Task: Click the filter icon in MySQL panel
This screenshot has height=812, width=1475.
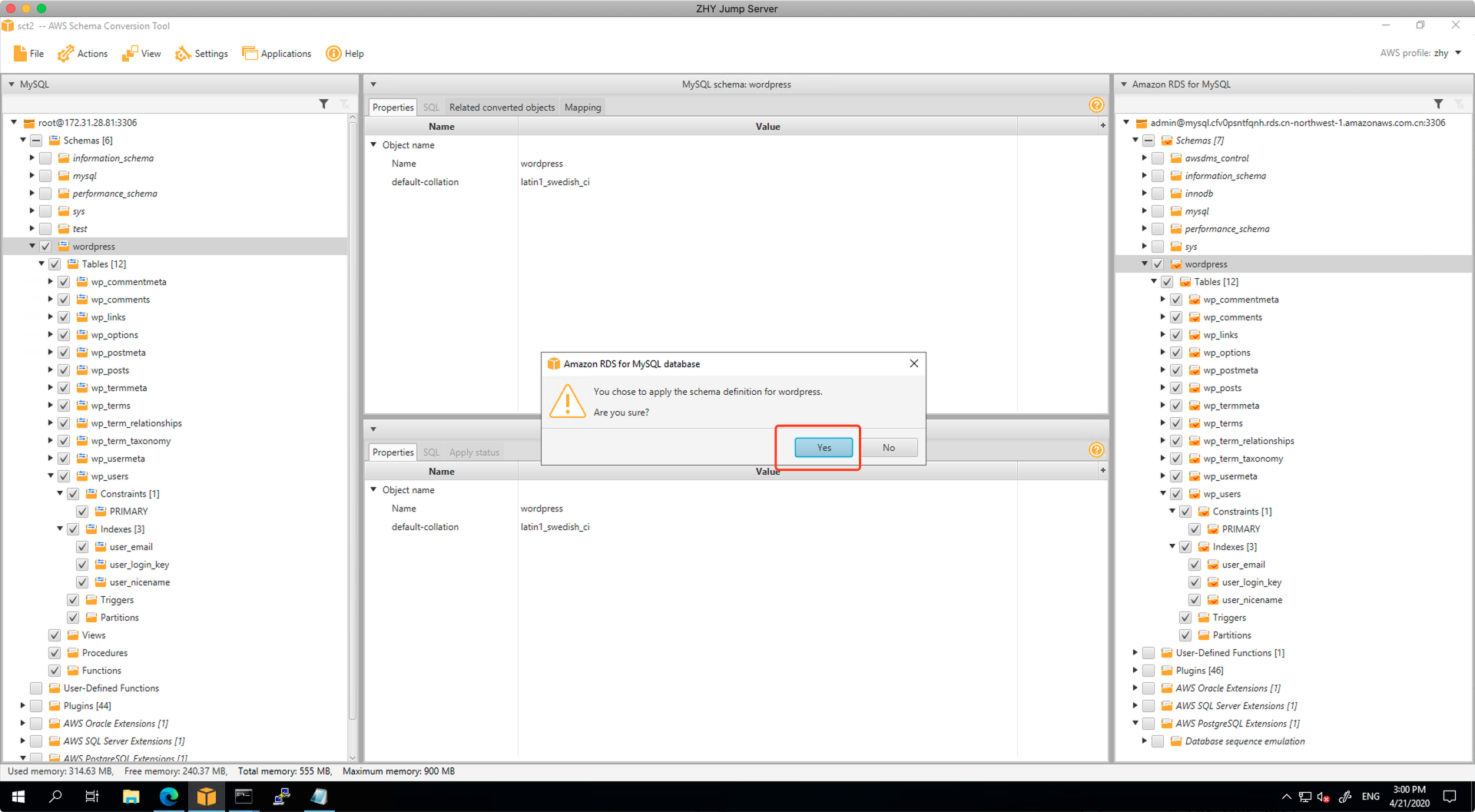Action: pyautogui.click(x=323, y=104)
